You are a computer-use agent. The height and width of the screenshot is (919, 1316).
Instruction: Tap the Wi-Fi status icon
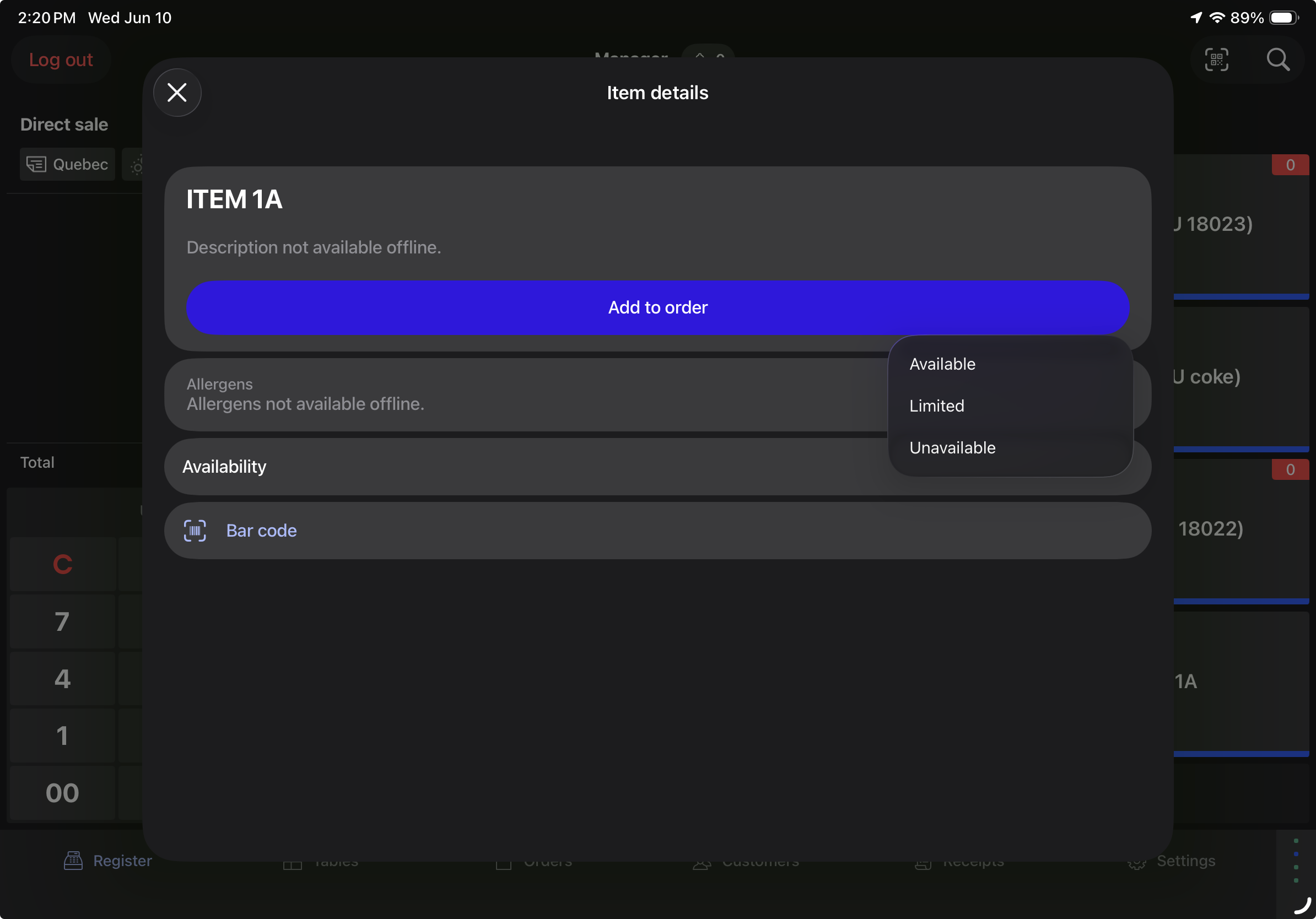pos(1217,18)
